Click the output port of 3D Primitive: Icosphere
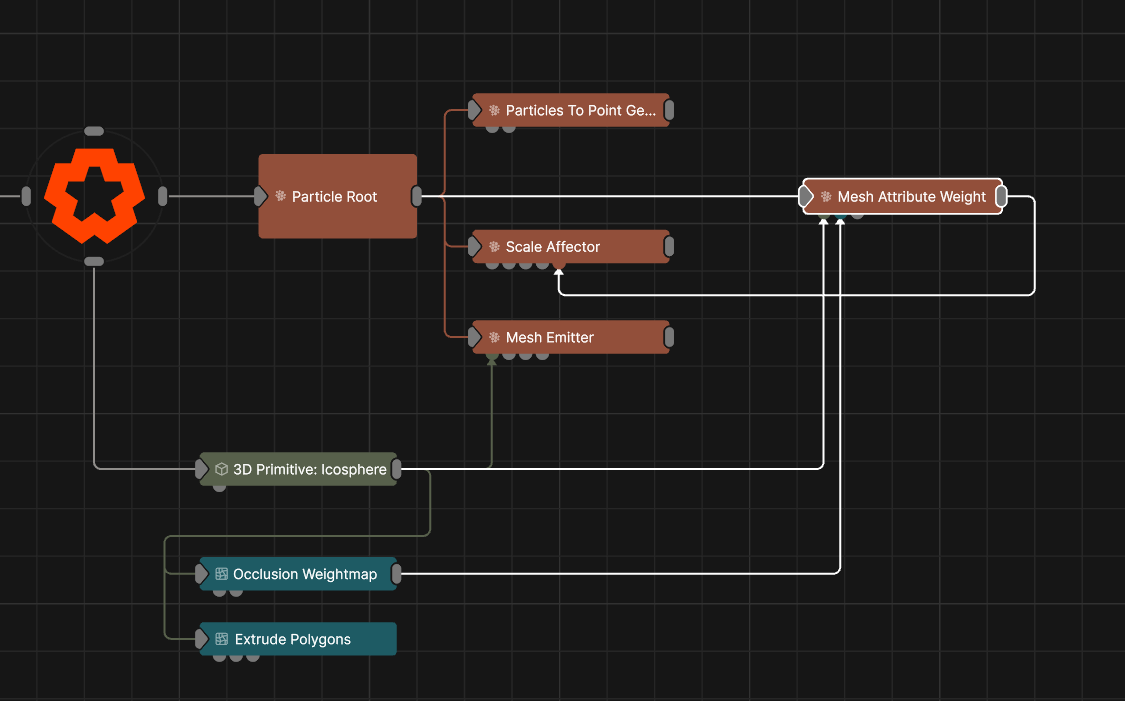Viewport: 1125px width, 701px height. coord(397,469)
